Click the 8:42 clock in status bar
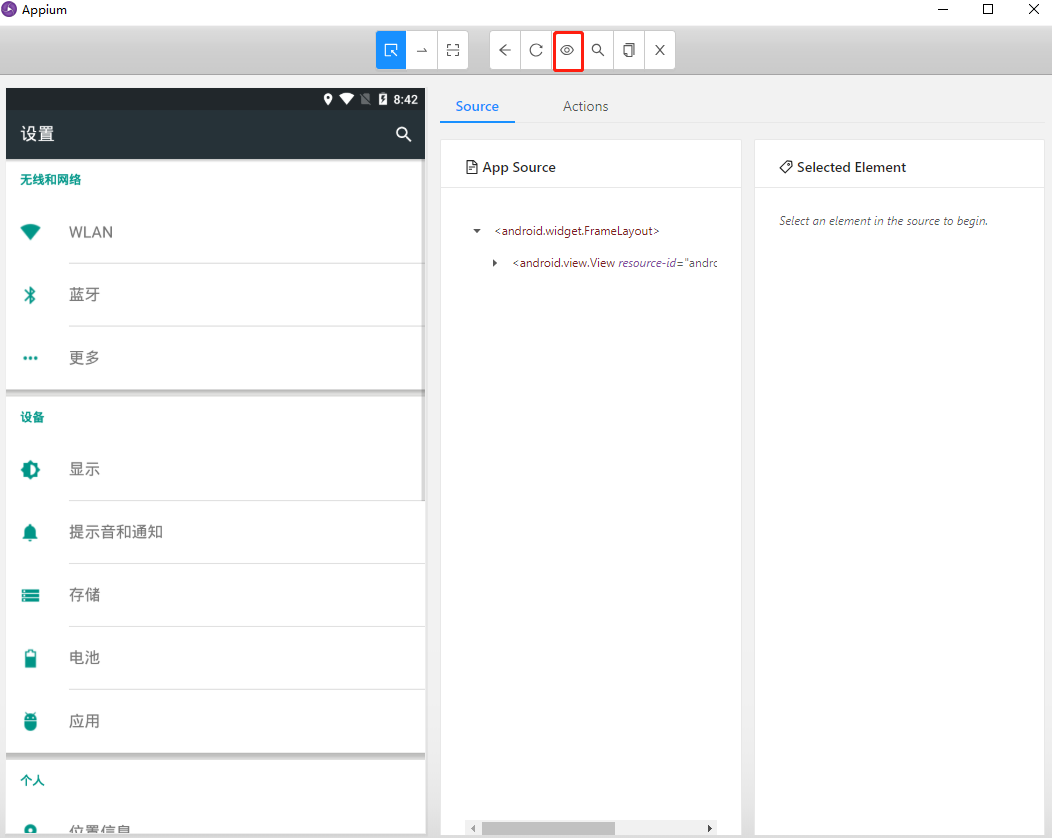This screenshot has height=838, width=1052. point(405,99)
